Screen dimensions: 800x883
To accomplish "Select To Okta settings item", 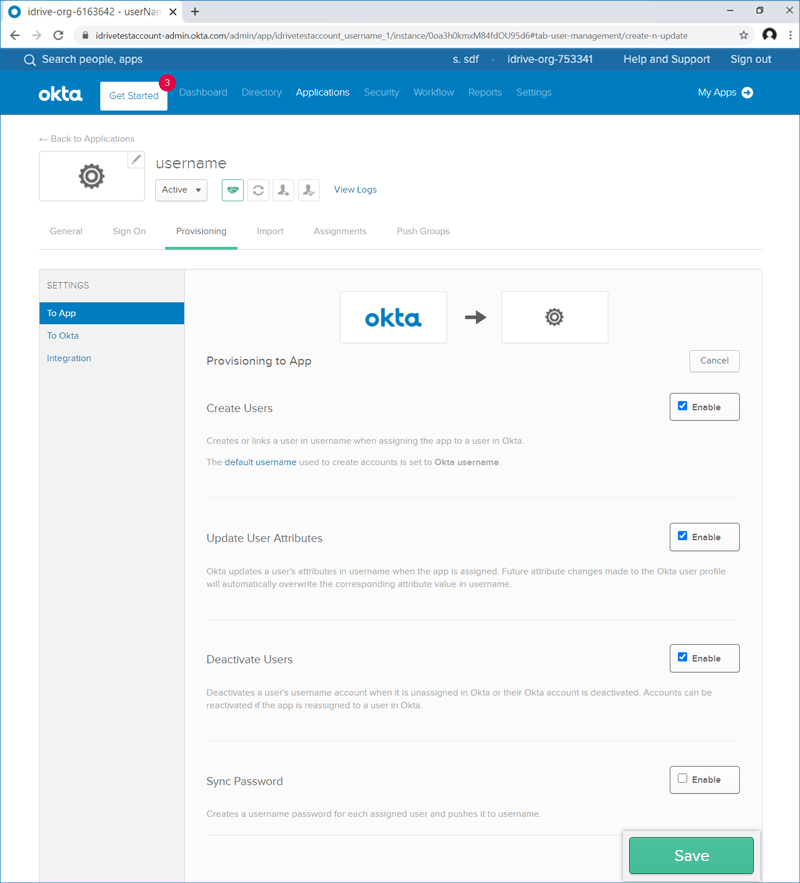I will pos(63,336).
